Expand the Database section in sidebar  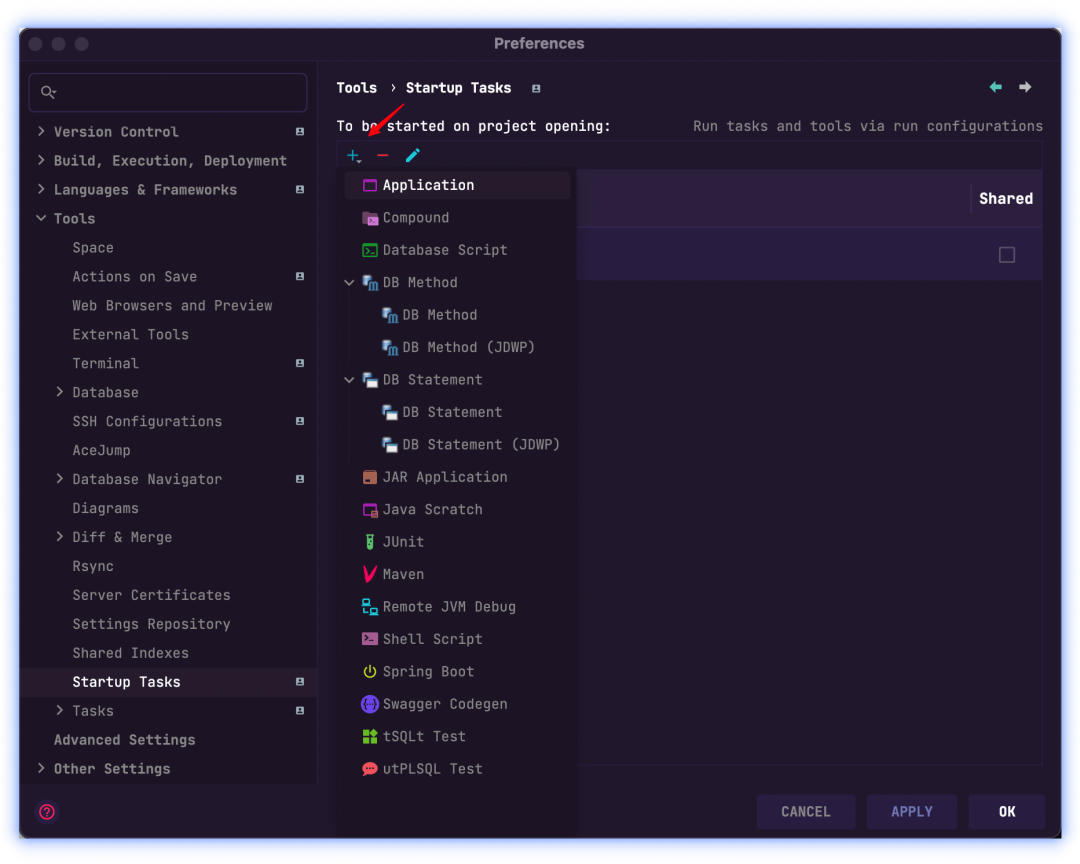[60, 392]
